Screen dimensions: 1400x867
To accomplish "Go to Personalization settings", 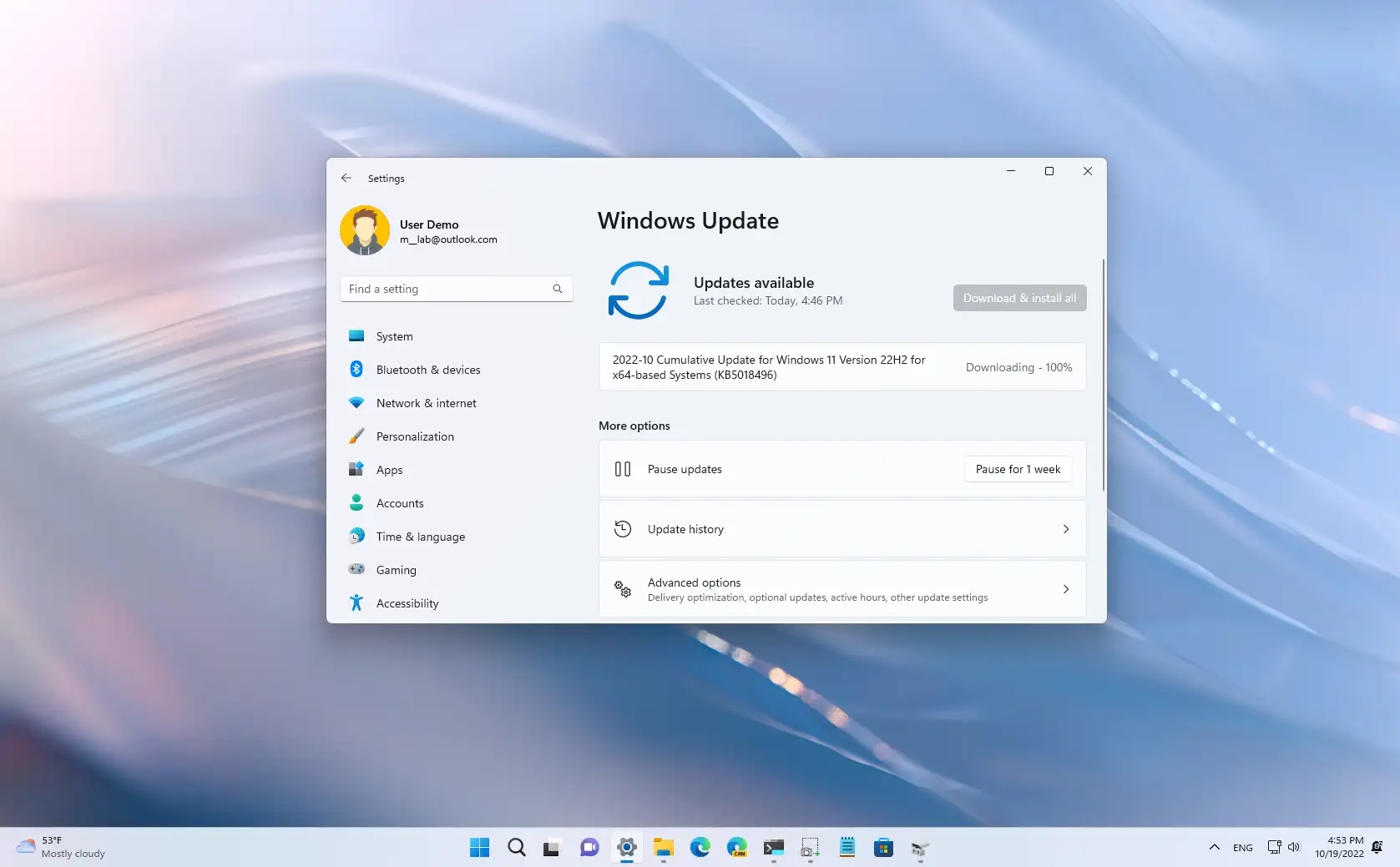I will click(x=414, y=436).
